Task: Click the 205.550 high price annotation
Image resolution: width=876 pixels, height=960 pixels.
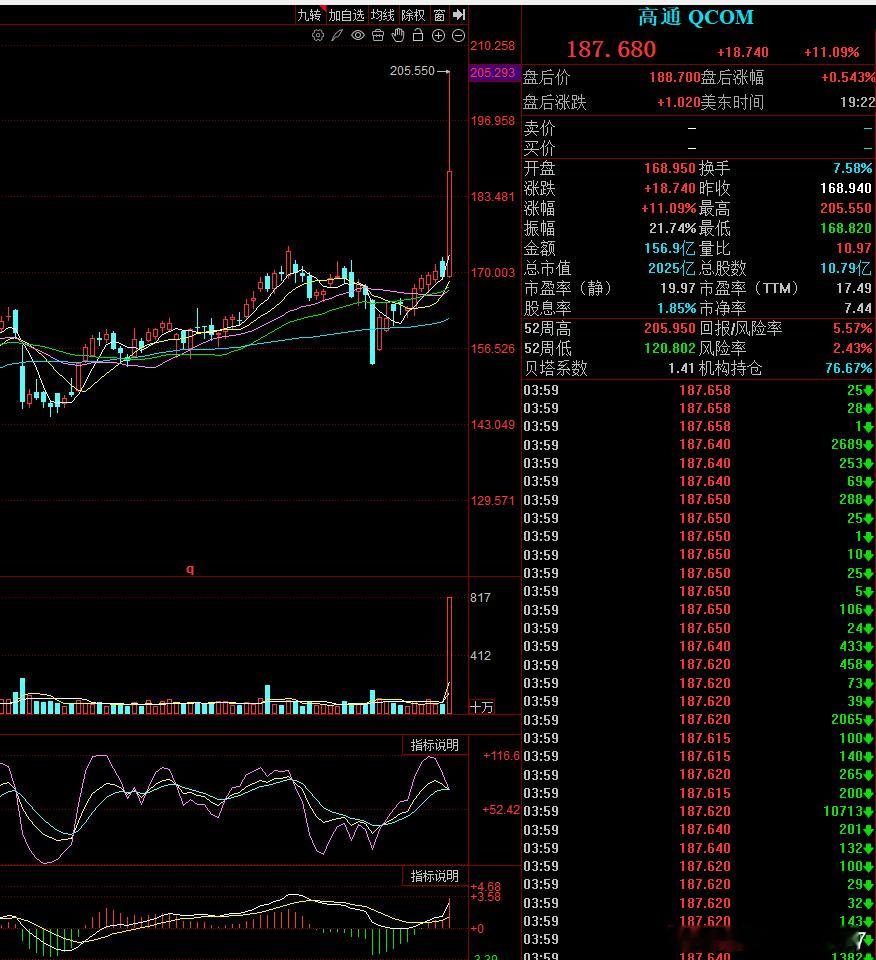Action: [412, 71]
